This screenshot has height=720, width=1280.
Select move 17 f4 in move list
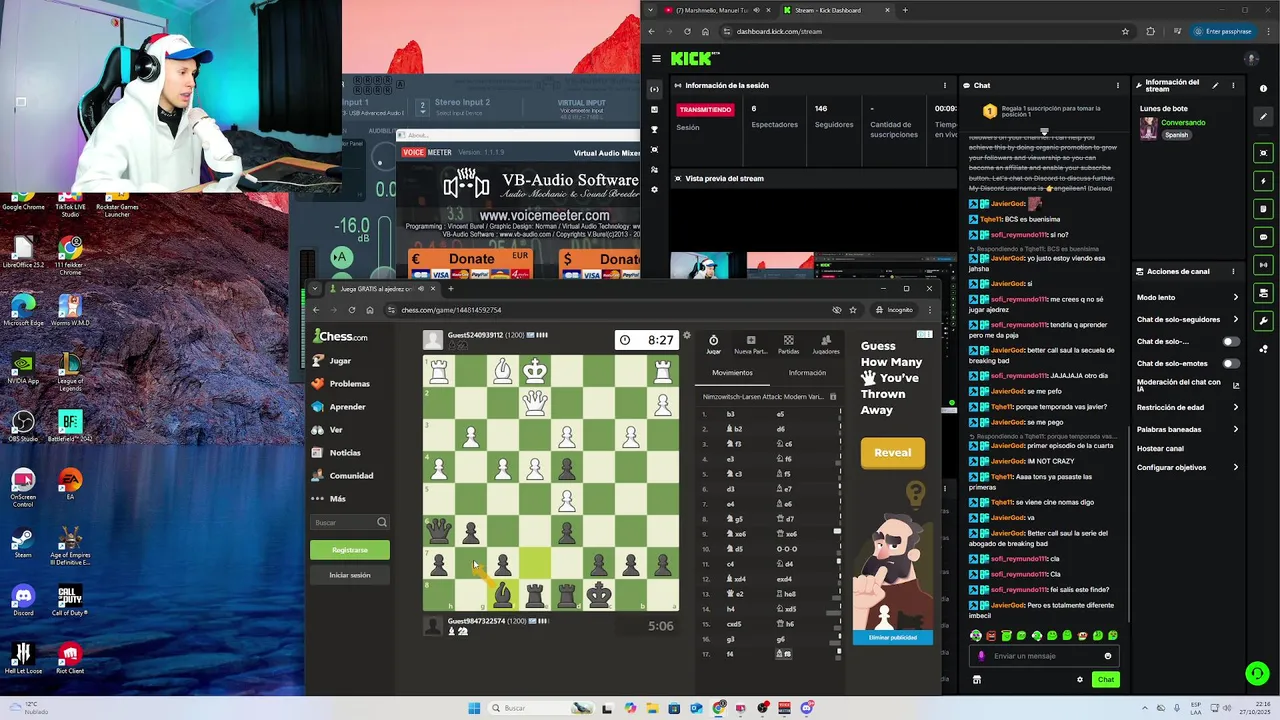coord(731,654)
